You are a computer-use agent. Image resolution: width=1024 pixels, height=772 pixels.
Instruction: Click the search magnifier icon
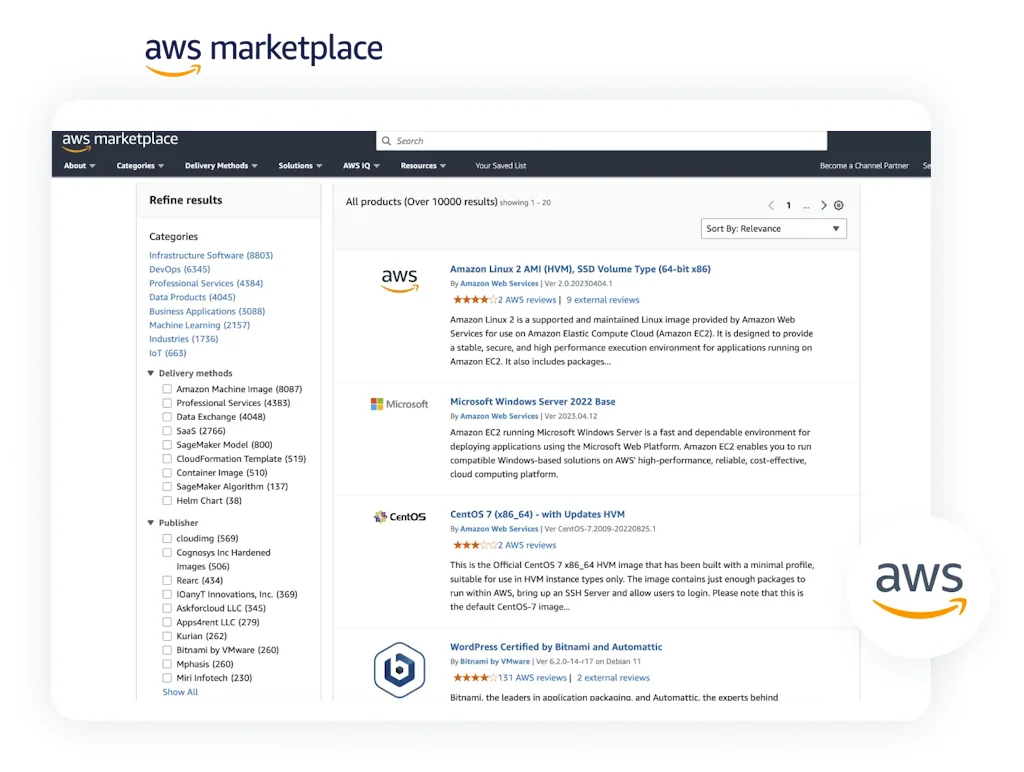387,141
